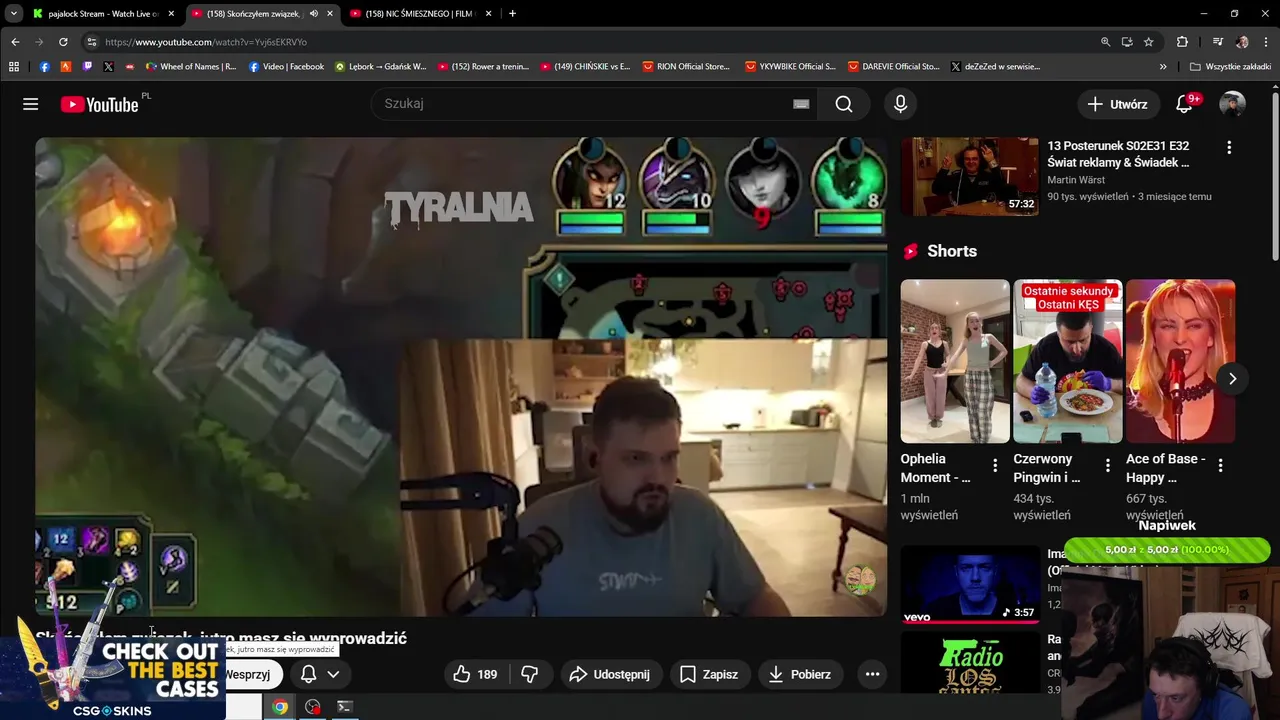
Task: Open the X bookmark icon
Action: 109,67
